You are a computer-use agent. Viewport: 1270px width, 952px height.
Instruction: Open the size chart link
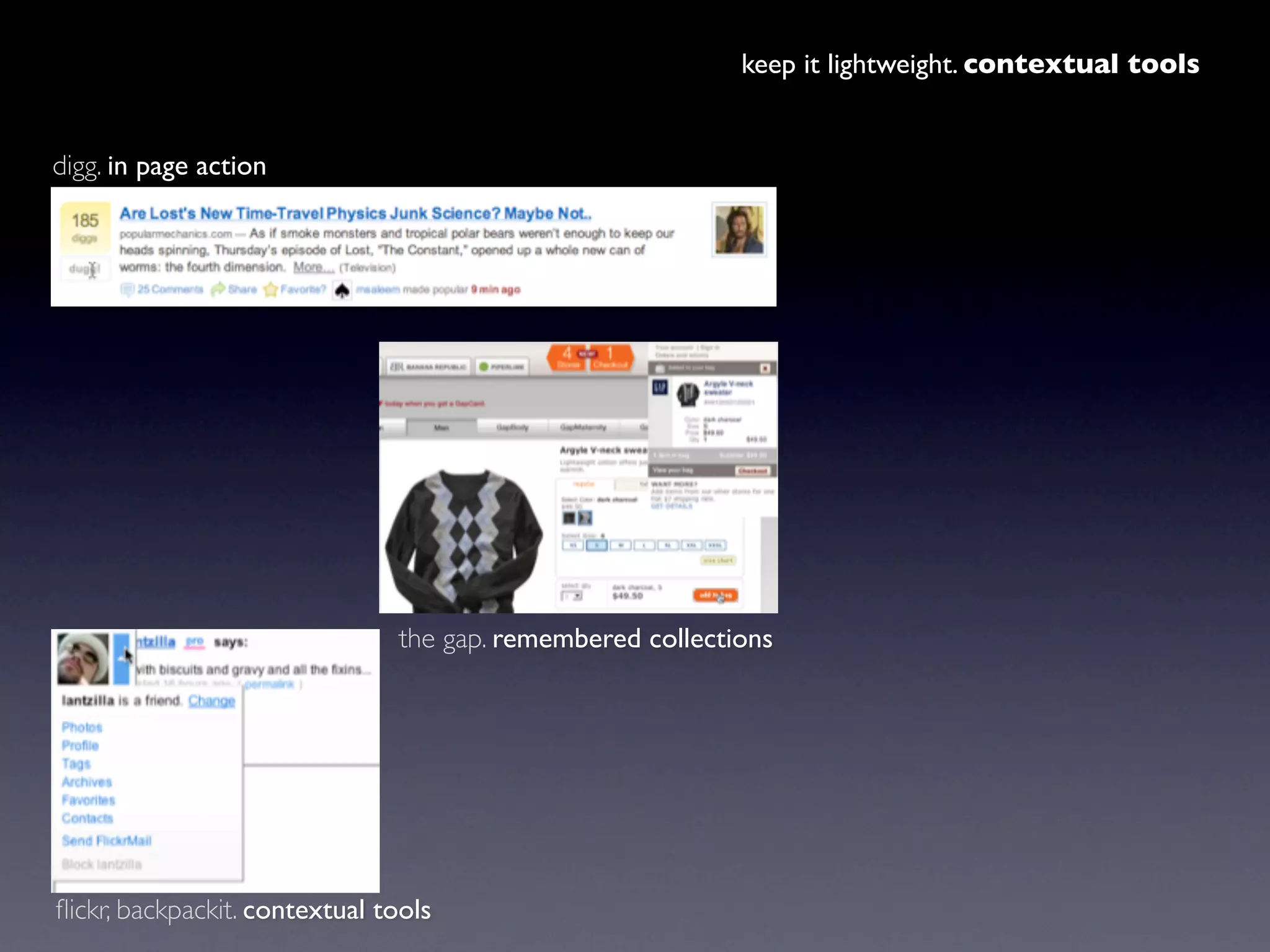(718, 560)
